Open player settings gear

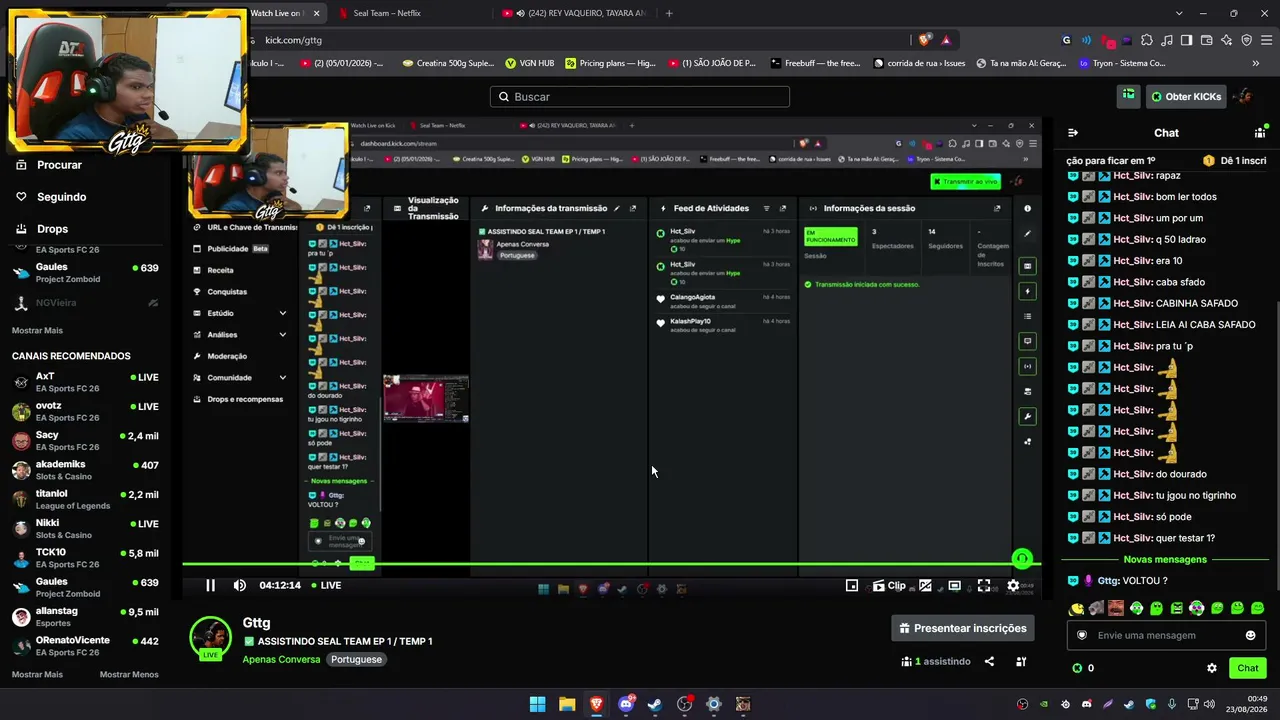tap(1013, 586)
